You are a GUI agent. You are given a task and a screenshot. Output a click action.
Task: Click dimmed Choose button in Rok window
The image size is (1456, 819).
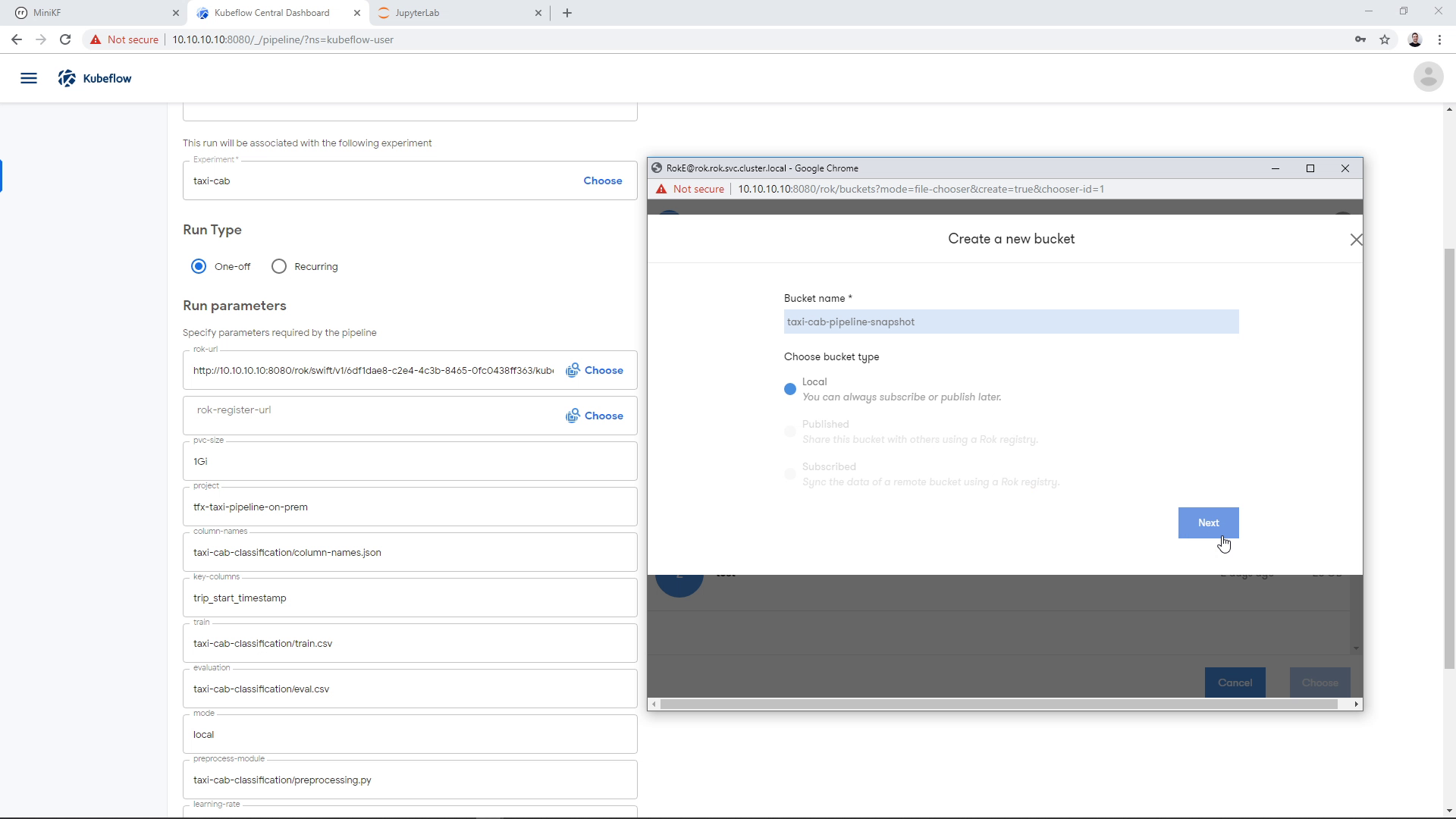click(x=1319, y=682)
